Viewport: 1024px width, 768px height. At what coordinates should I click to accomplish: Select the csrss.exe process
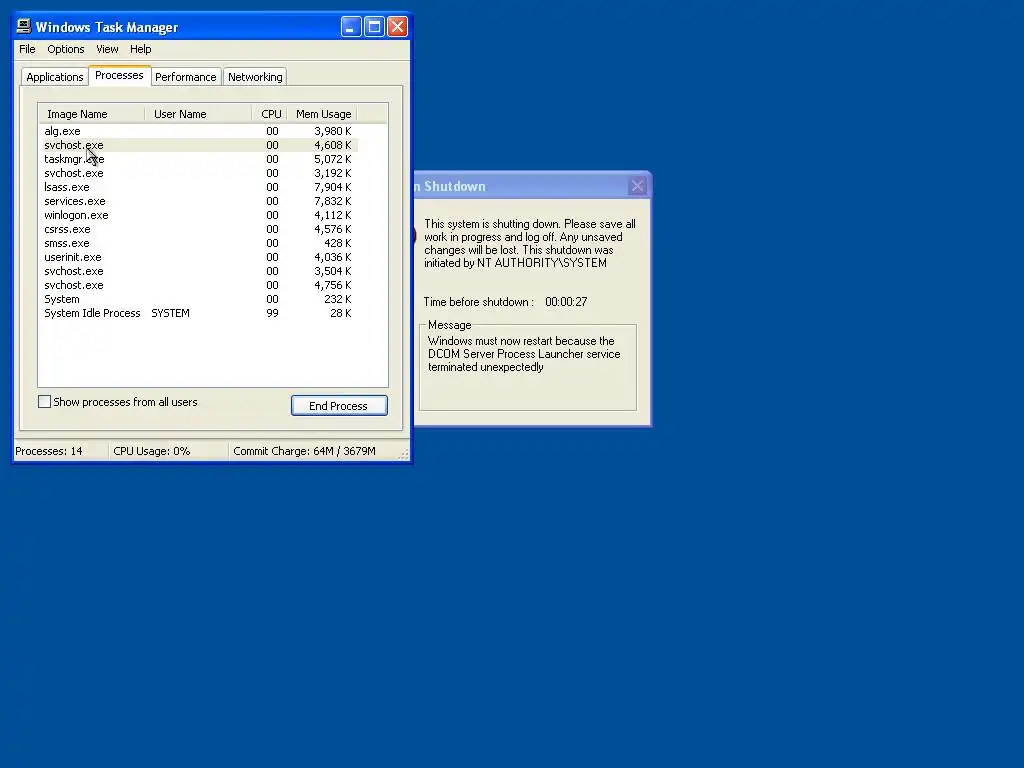(x=199, y=229)
